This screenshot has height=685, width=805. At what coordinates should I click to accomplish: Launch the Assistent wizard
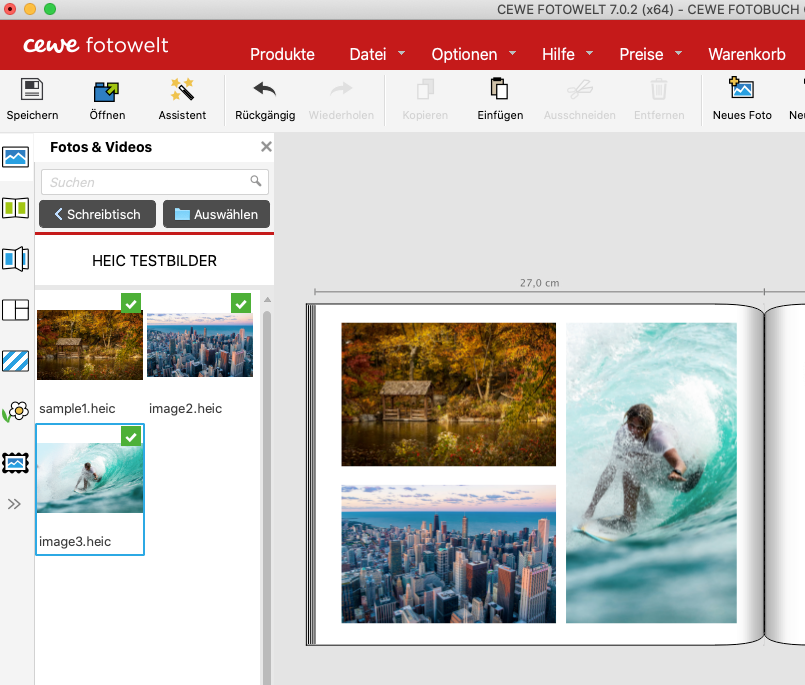[182, 91]
